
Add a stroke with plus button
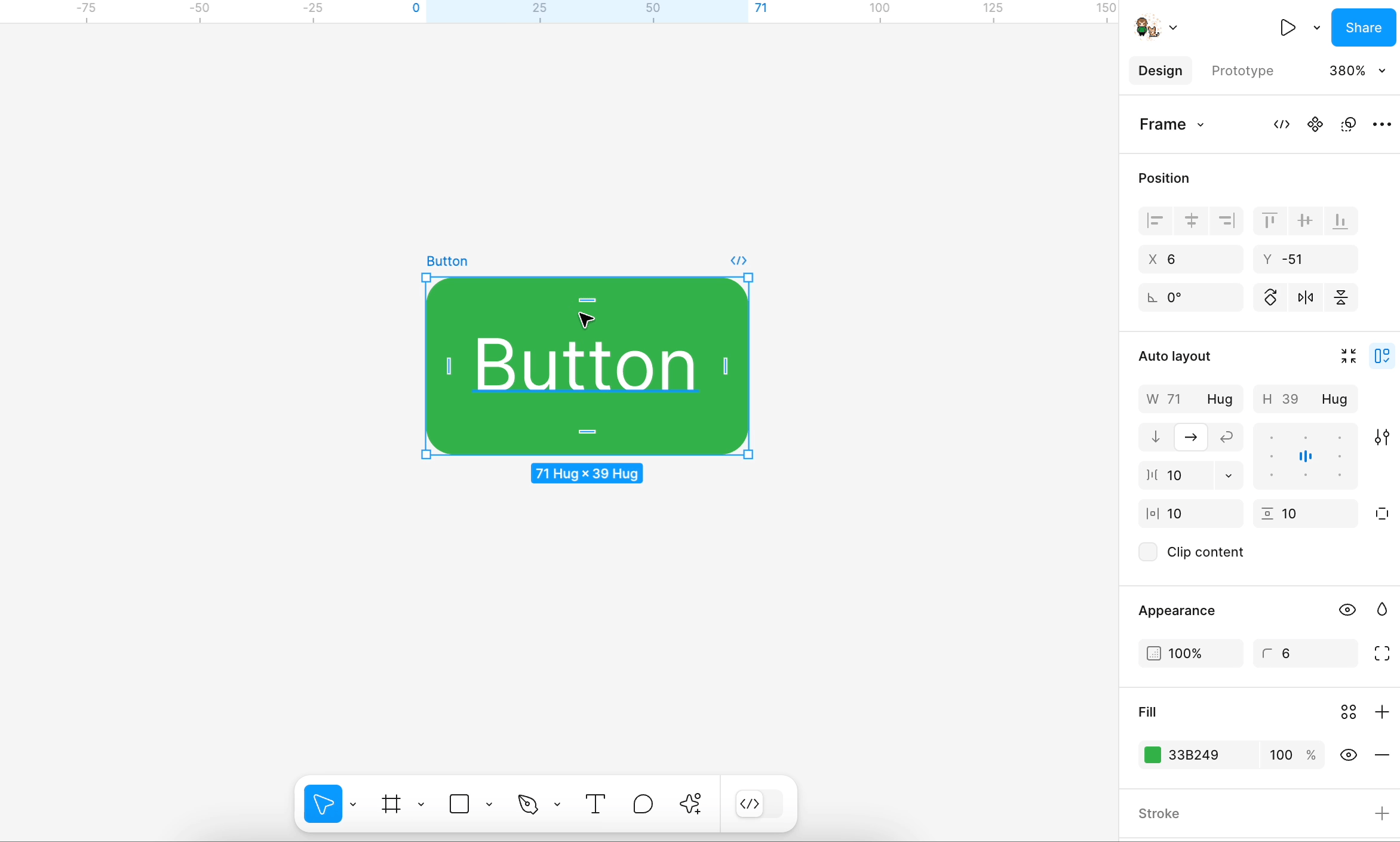1381,813
